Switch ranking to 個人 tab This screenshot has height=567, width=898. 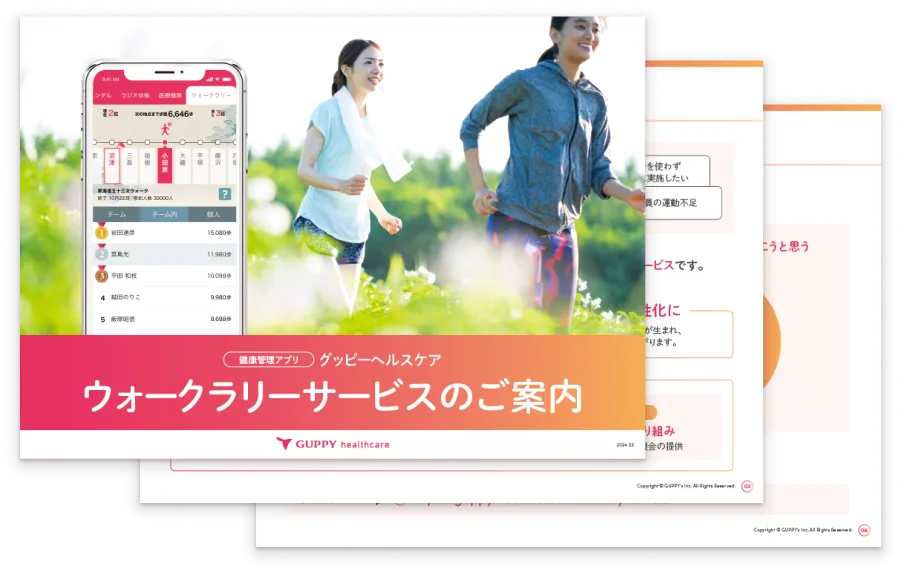(x=212, y=214)
